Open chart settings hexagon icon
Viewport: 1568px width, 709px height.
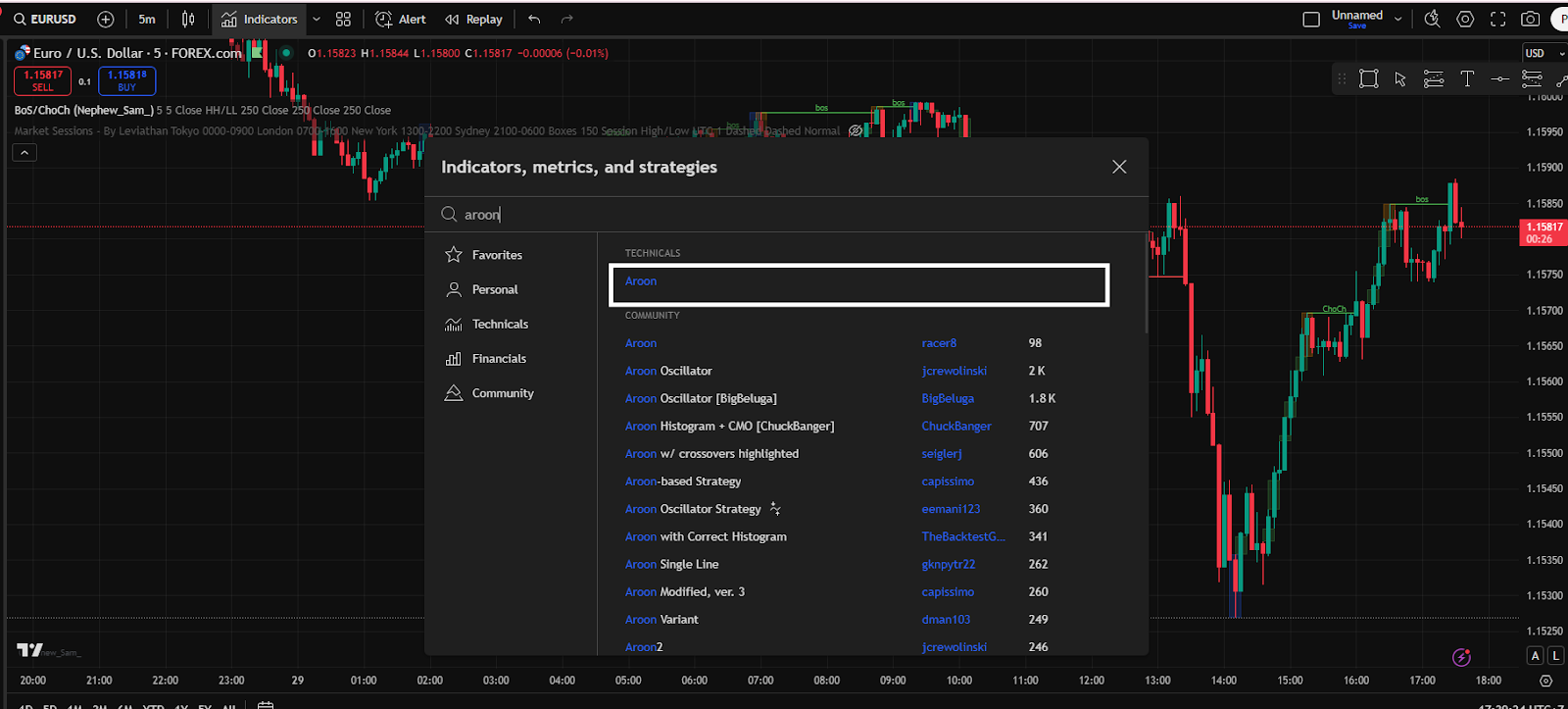click(x=1465, y=20)
